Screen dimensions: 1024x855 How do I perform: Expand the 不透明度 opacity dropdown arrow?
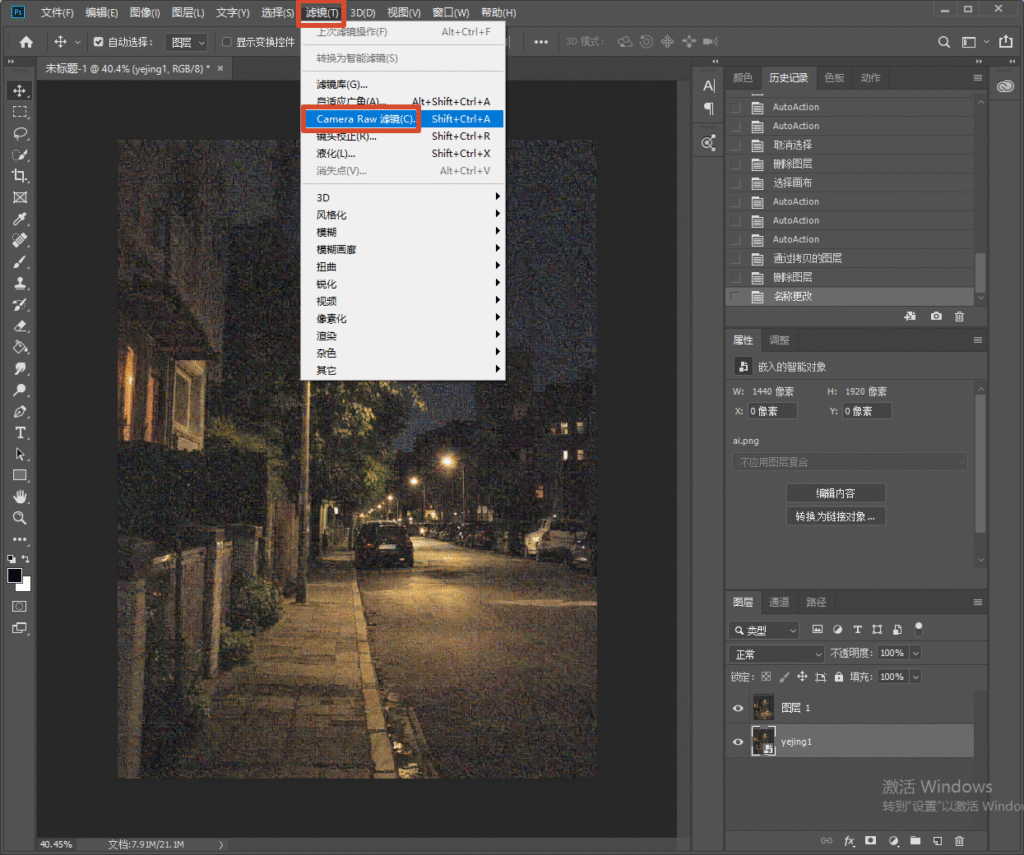[x=916, y=653]
